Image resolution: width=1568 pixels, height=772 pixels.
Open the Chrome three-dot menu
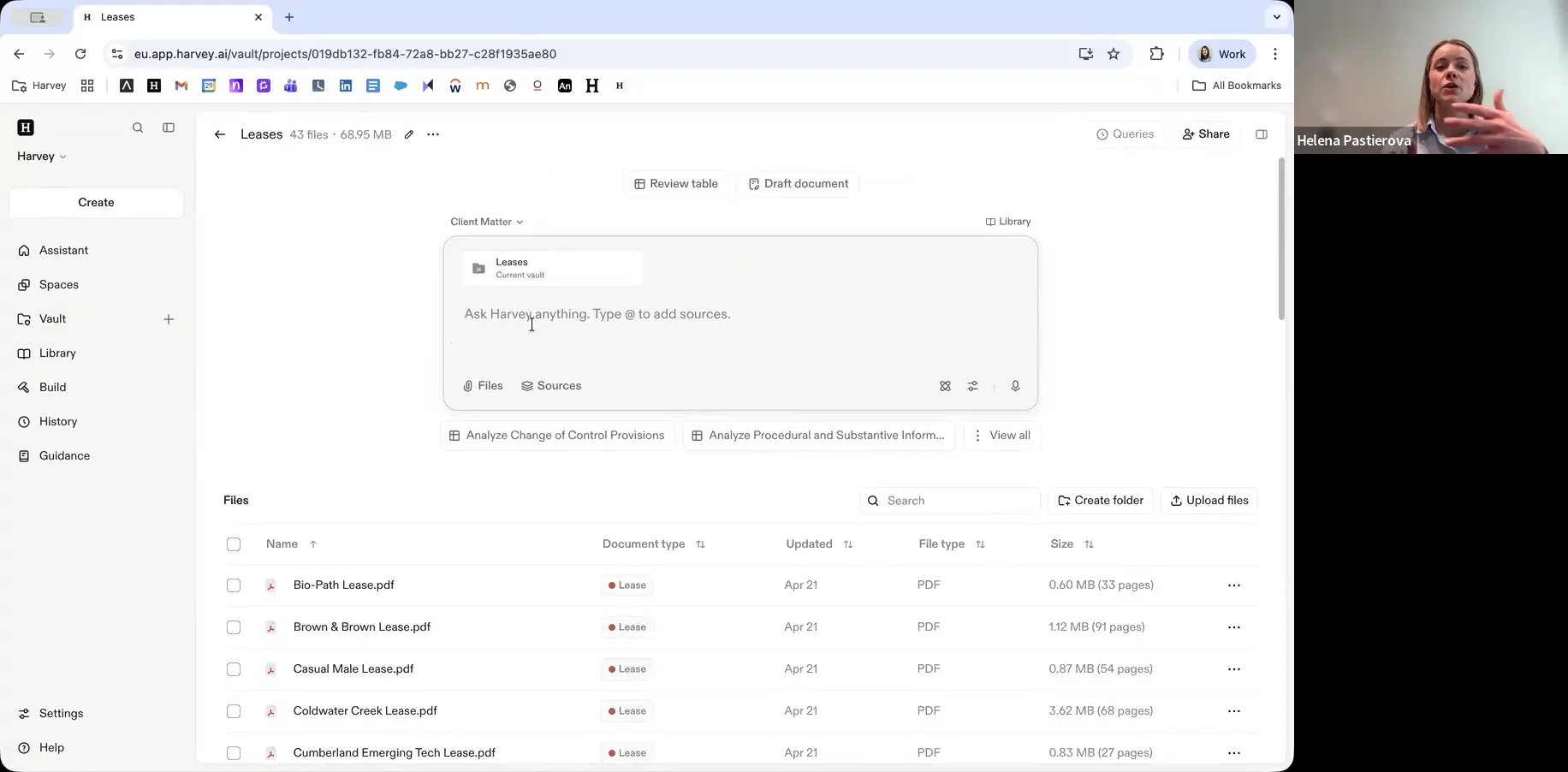(x=1275, y=54)
